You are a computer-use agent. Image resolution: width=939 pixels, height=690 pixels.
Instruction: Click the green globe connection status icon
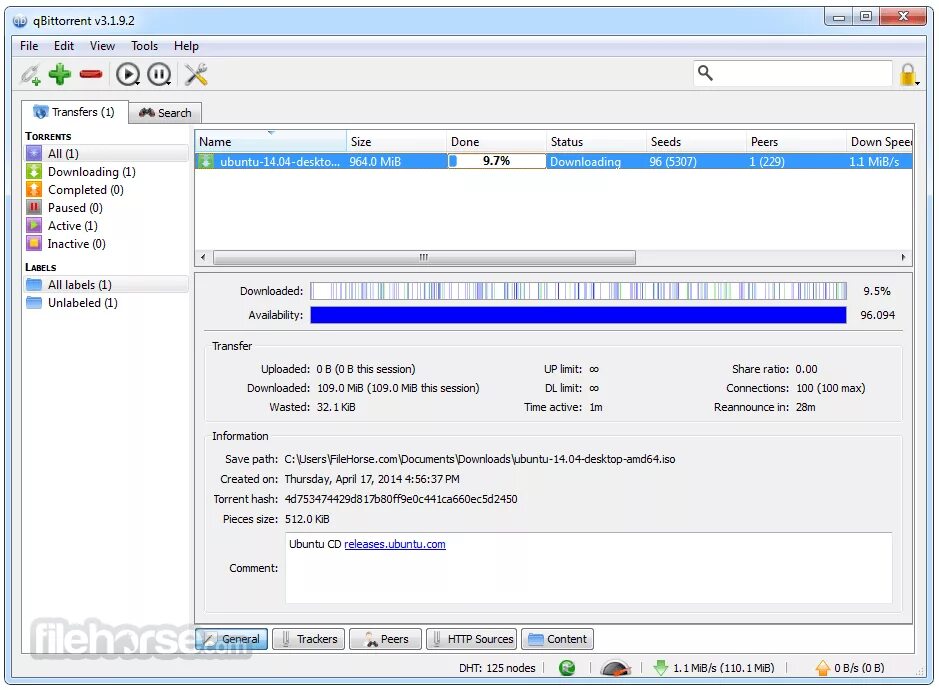pos(567,668)
